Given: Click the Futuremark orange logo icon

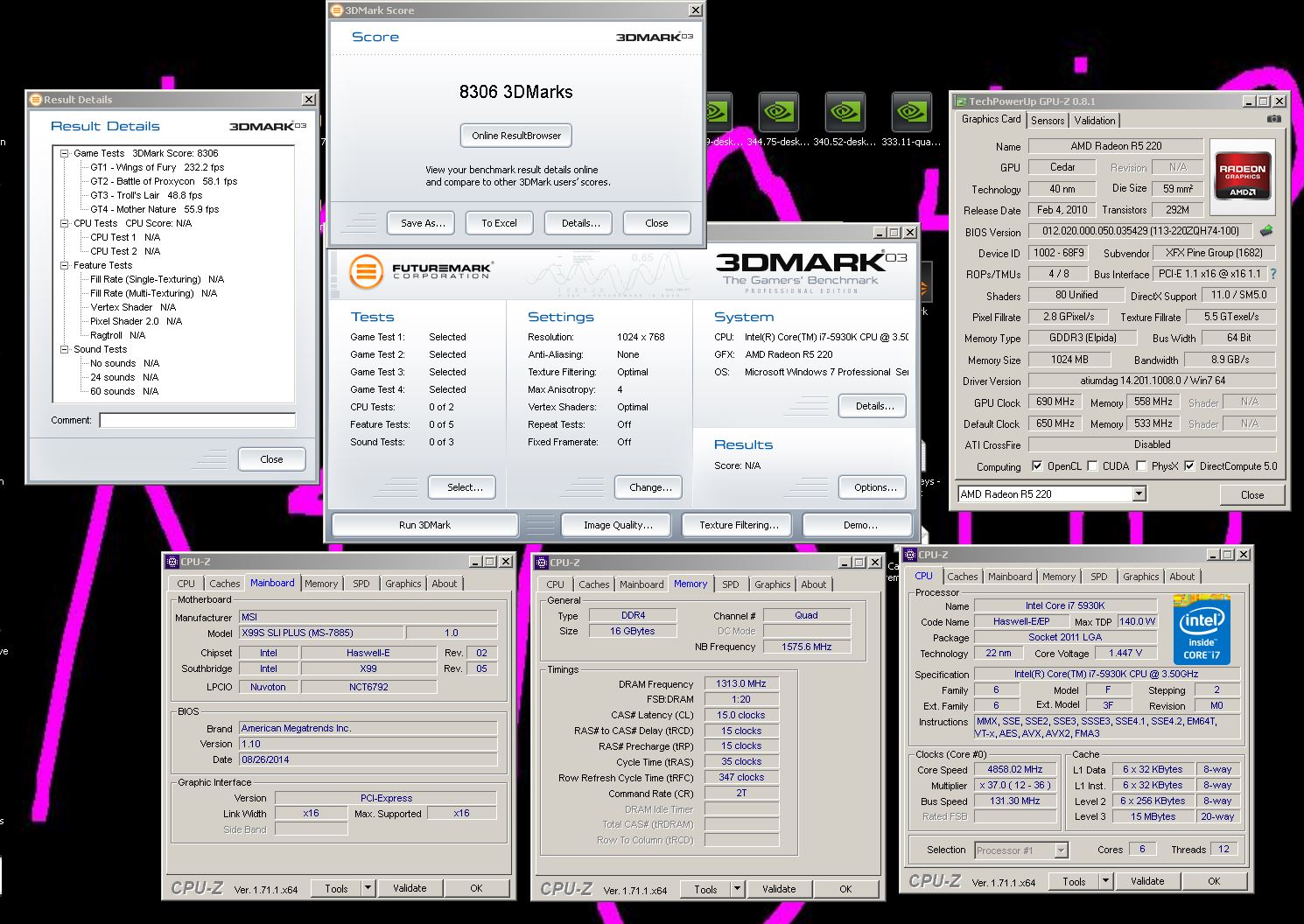Looking at the screenshot, I should coord(366,271).
